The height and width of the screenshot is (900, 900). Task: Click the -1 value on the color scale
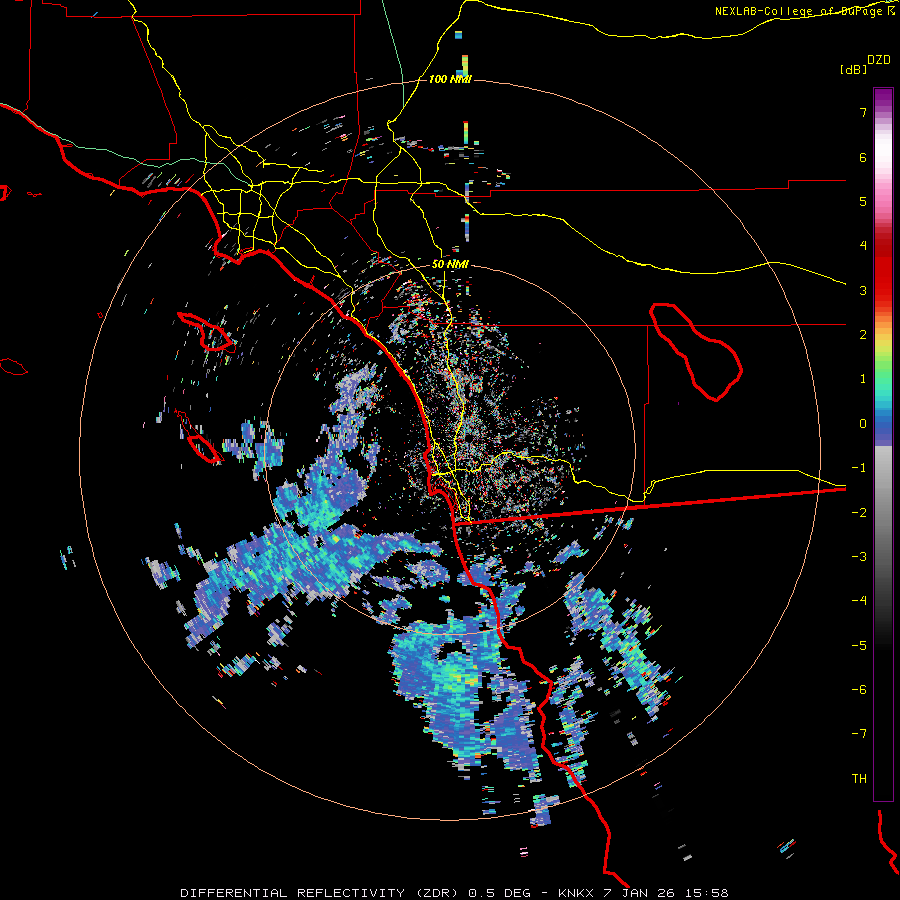(x=859, y=468)
